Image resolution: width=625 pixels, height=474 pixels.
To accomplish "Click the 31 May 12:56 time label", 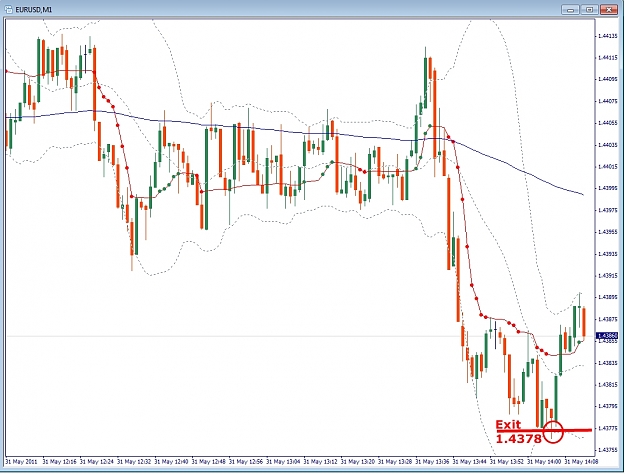I will coord(246,462).
